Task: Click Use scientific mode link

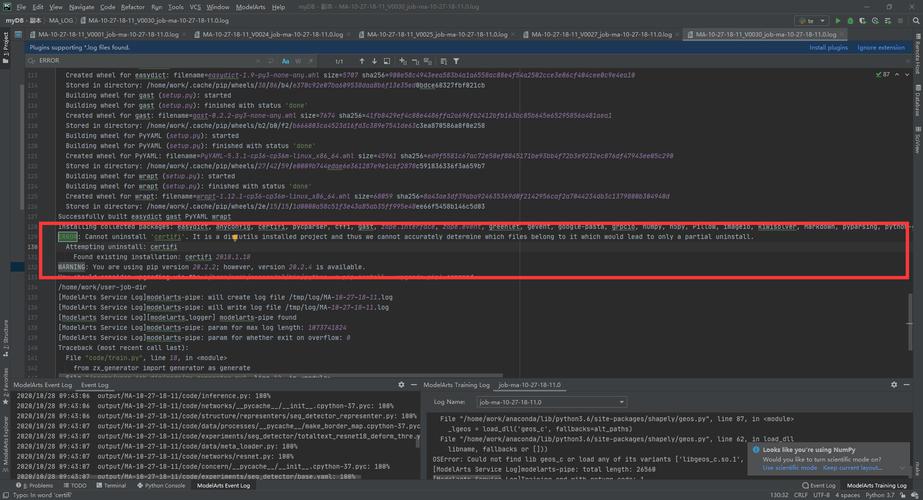Action: pos(789,468)
